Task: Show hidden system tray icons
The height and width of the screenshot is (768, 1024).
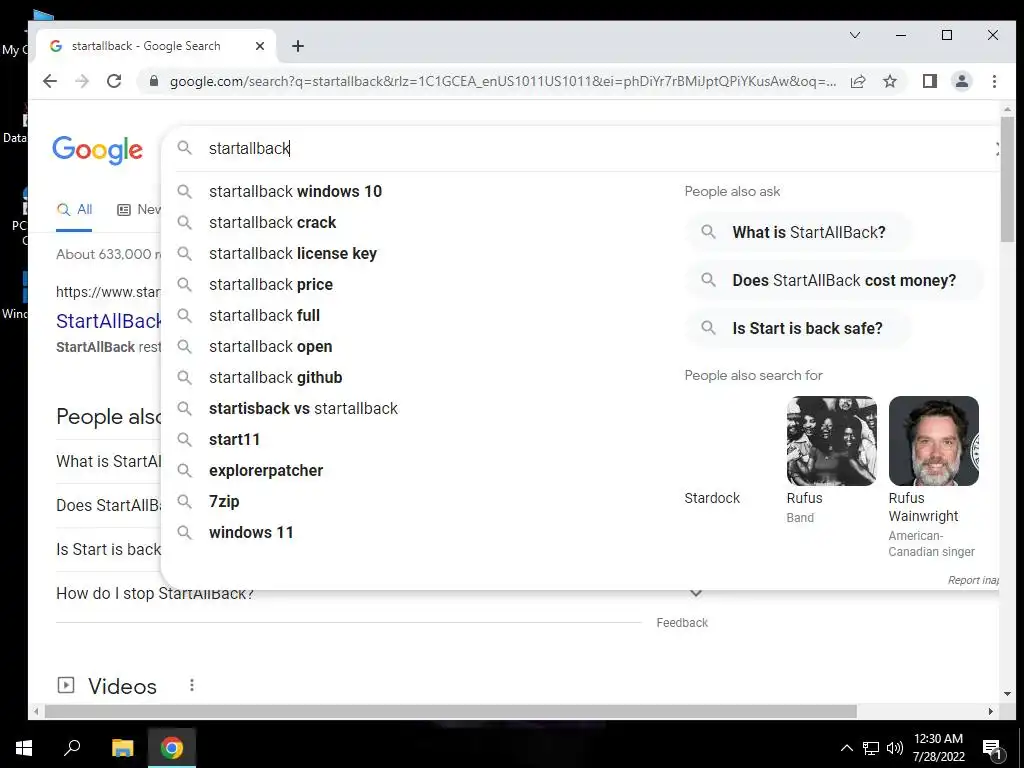Action: tap(846, 748)
